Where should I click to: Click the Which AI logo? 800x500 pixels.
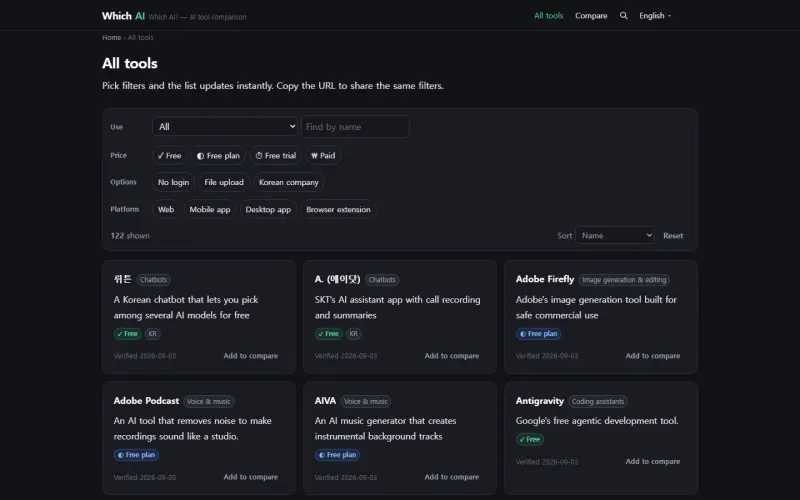[123, 16]
